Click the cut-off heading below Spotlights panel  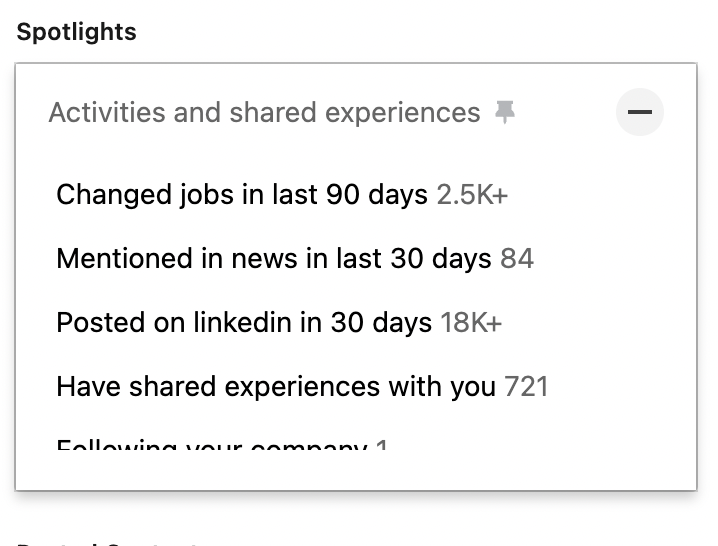pyautogui.click(x=108, y=542)
